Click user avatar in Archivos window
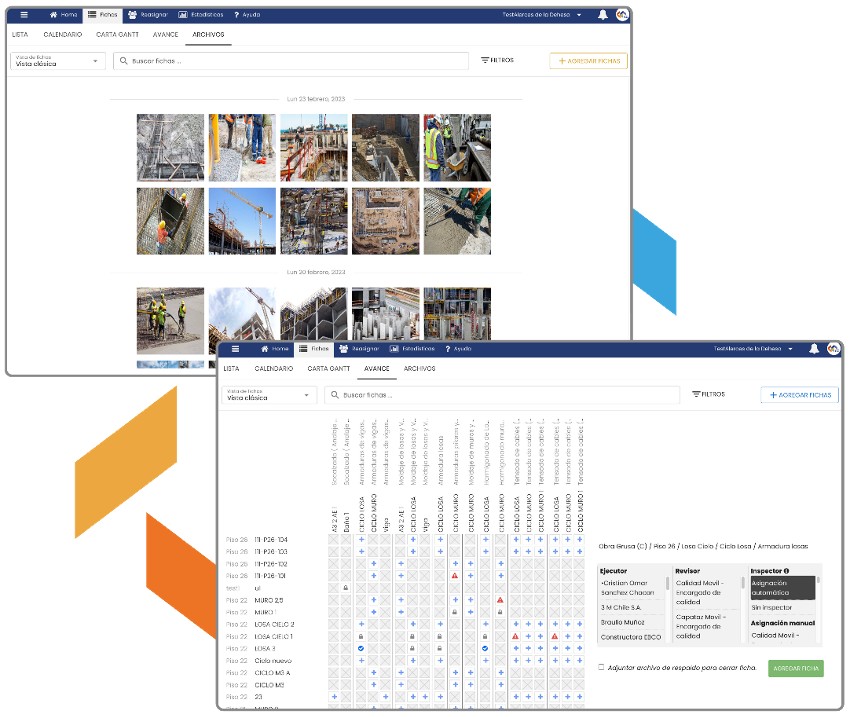 click(x=622, y=15)
